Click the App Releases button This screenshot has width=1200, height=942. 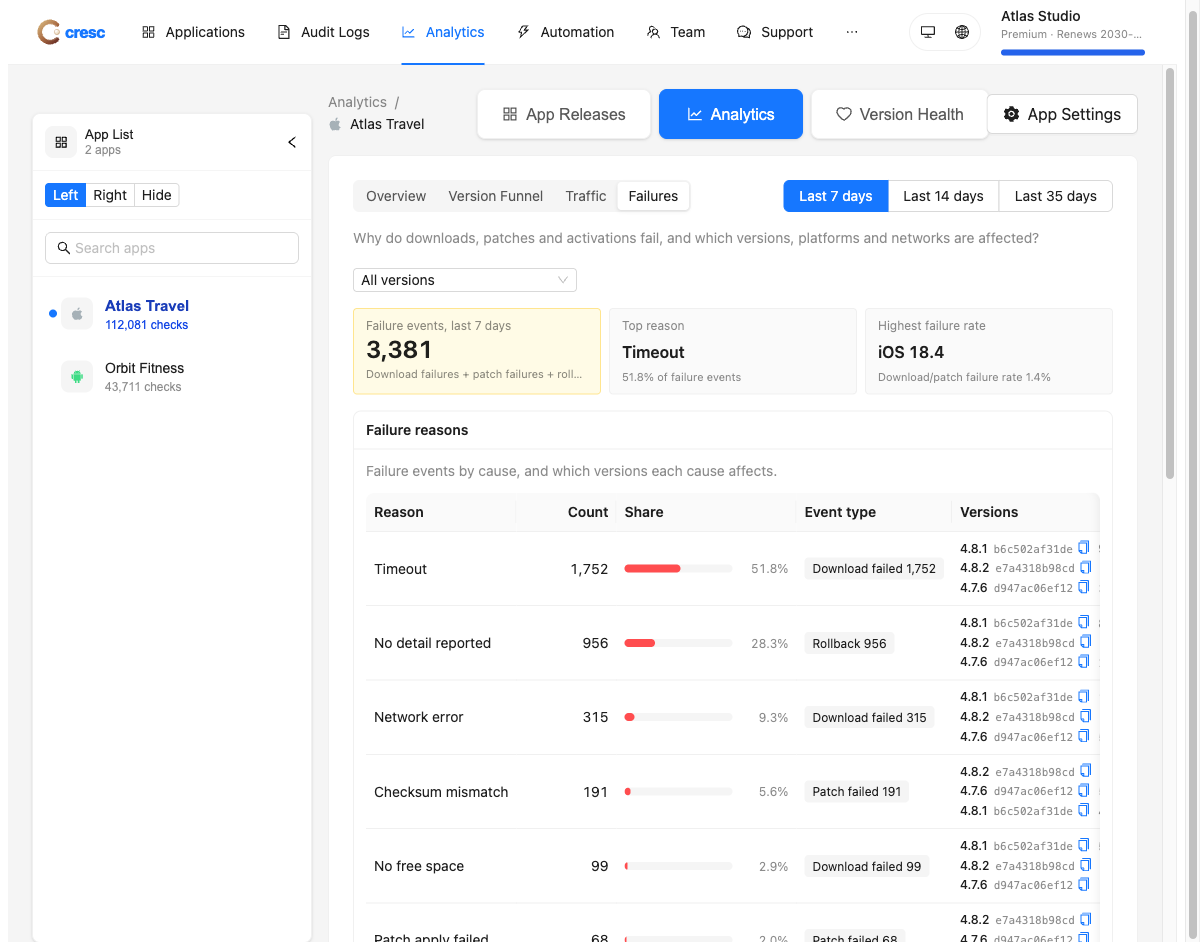564,114
